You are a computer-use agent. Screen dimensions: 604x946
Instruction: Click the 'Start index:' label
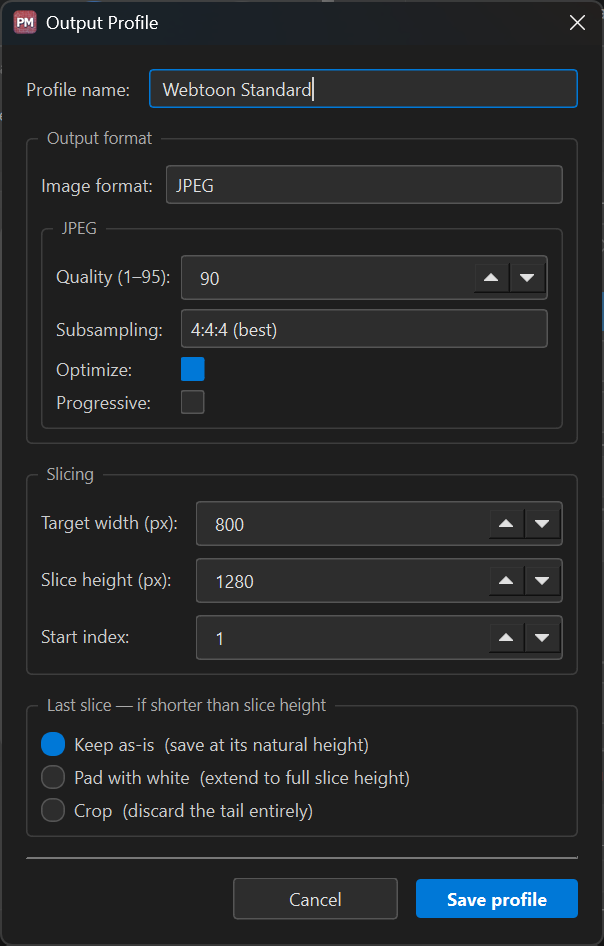point(85,637)
